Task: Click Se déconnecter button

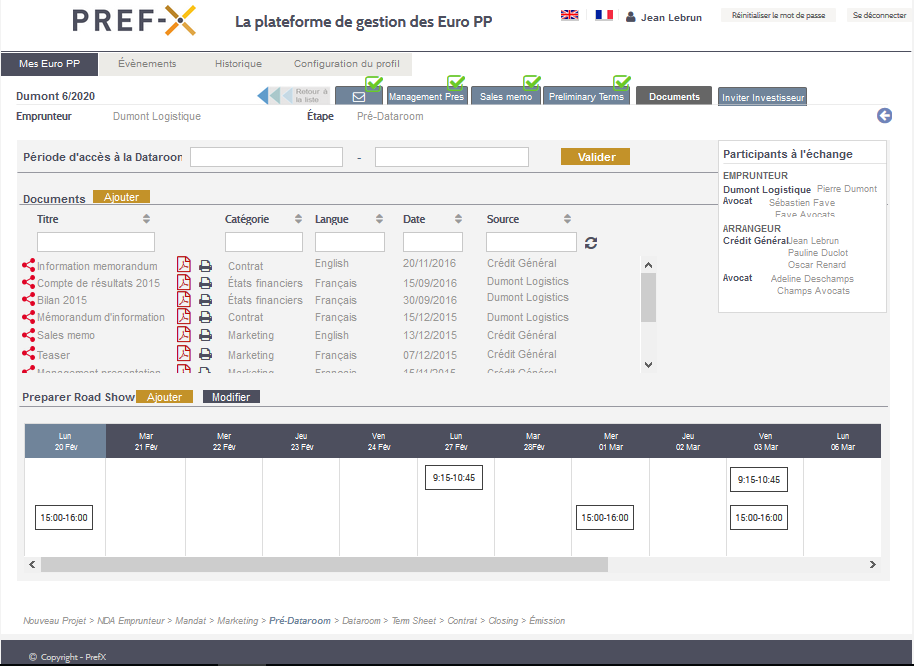Action: (879, 15)
